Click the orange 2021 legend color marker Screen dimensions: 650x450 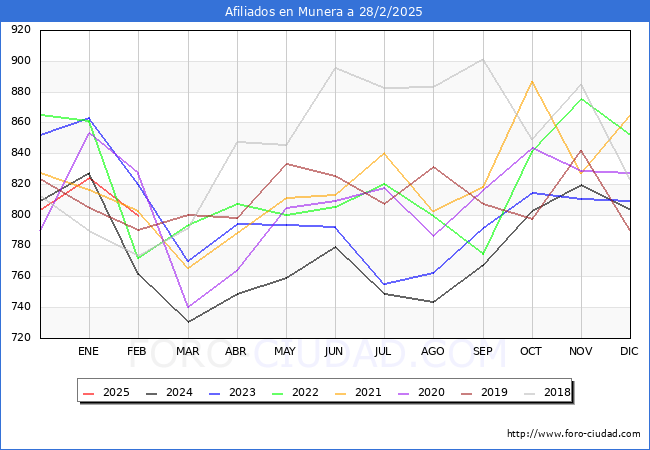(x=341, y=393)
